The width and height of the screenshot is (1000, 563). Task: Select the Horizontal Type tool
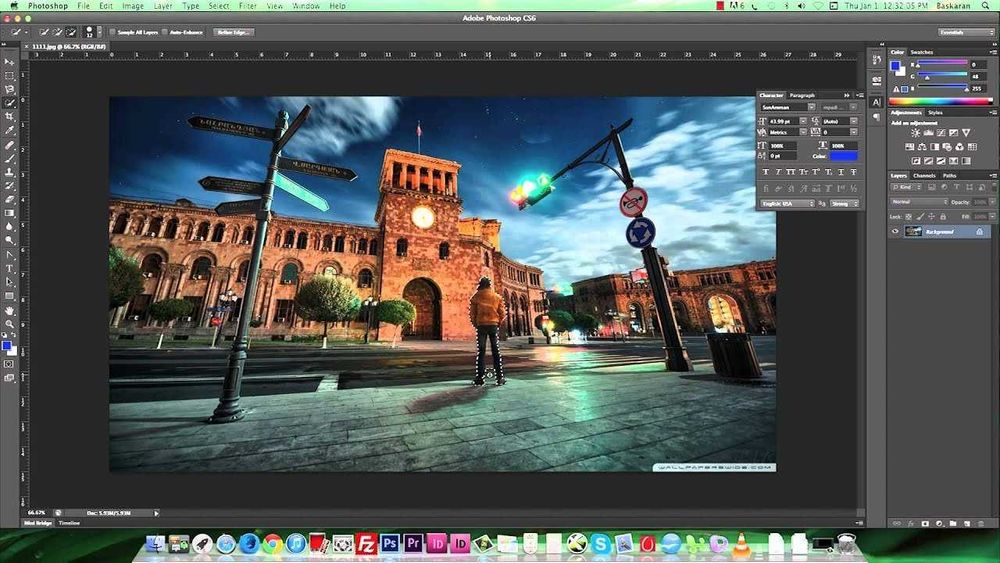click(x=9, y=269)
